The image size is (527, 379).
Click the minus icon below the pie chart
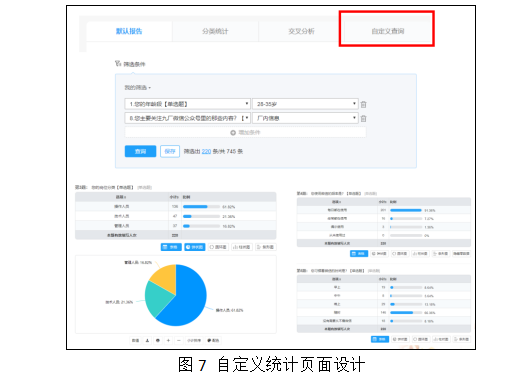pyautogui.click(x=179, y=340)
